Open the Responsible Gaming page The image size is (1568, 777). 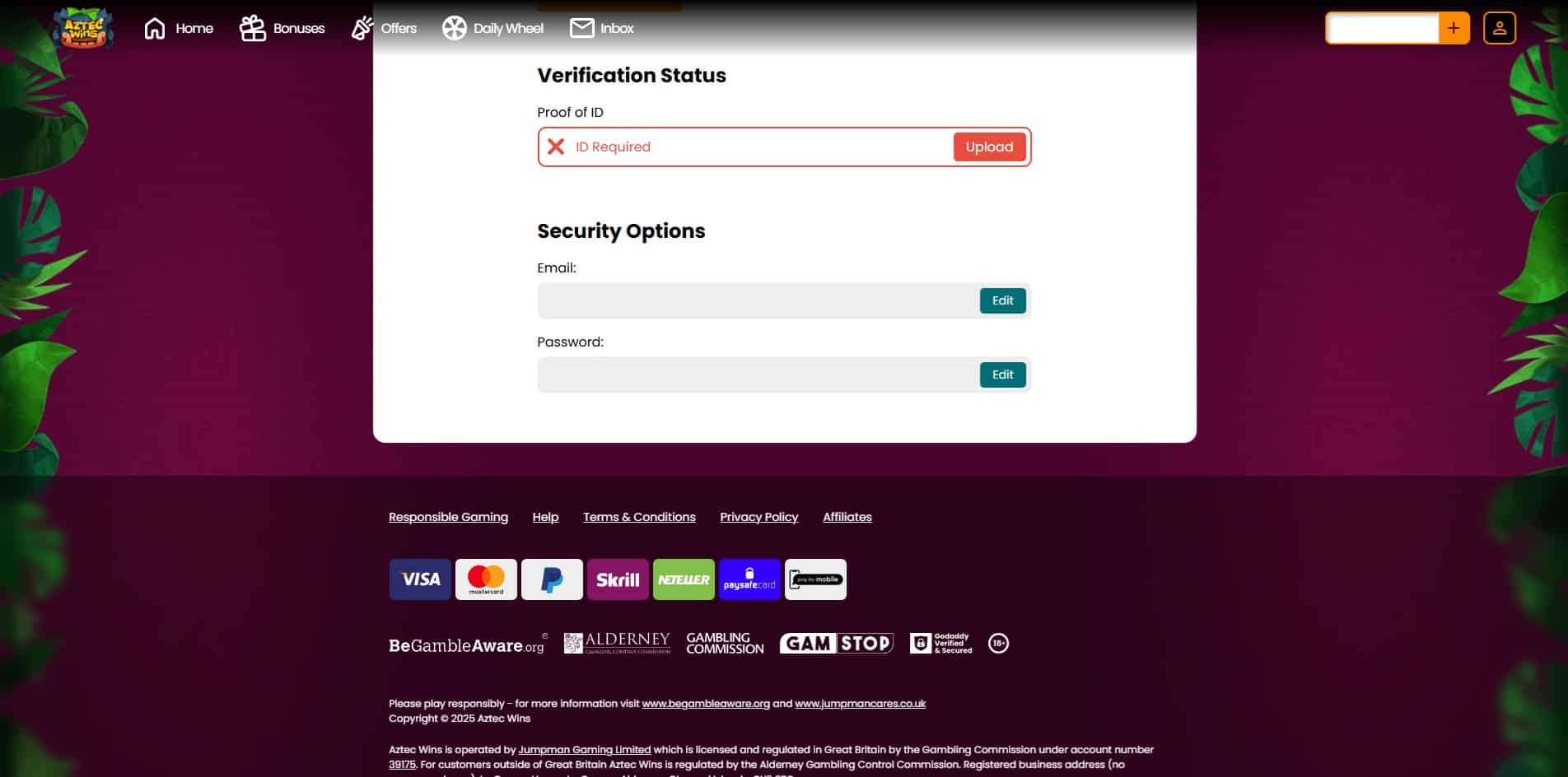tap(448, 516)
